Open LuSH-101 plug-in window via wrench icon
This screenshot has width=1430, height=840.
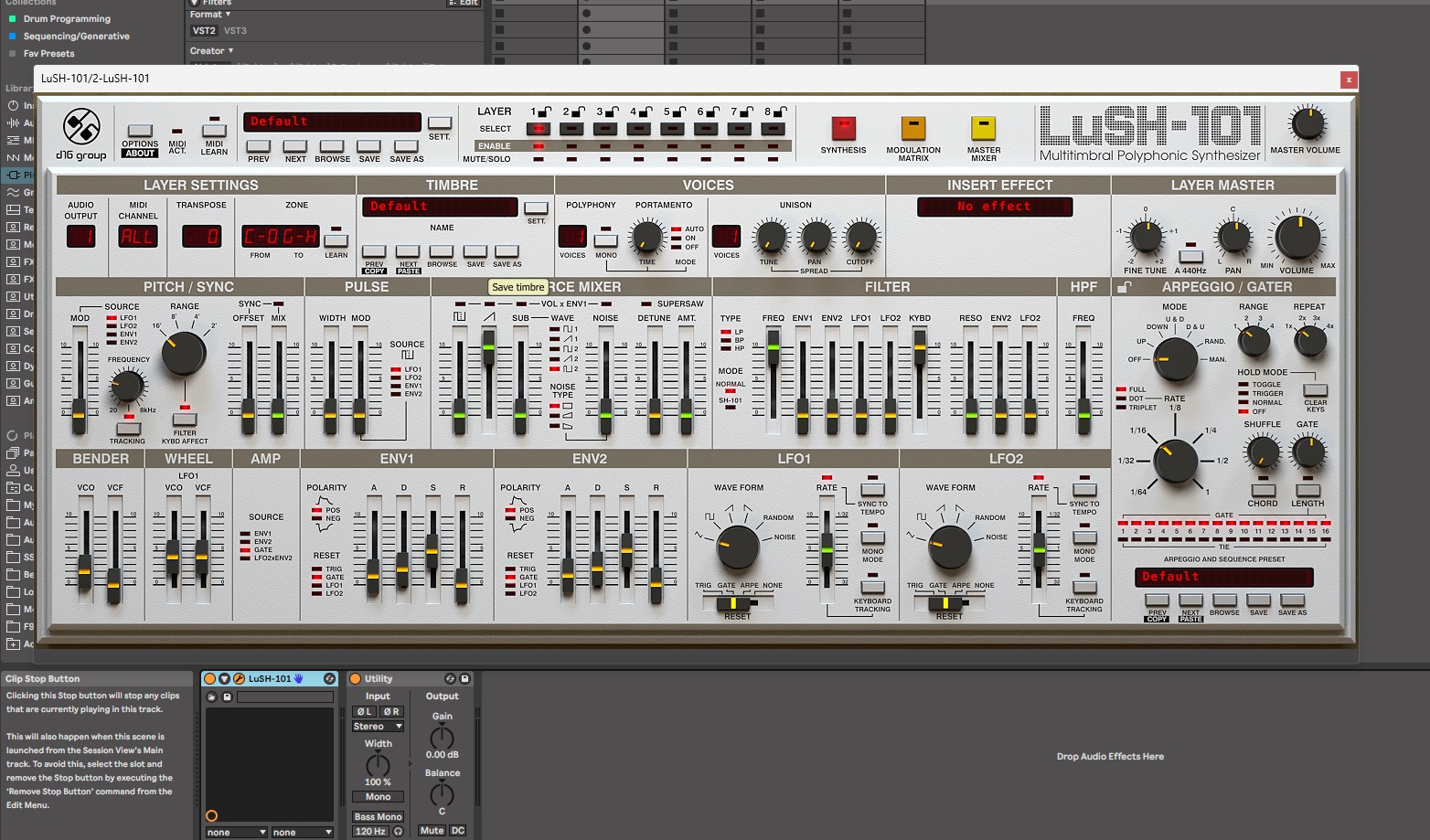(x=239, y=678)
